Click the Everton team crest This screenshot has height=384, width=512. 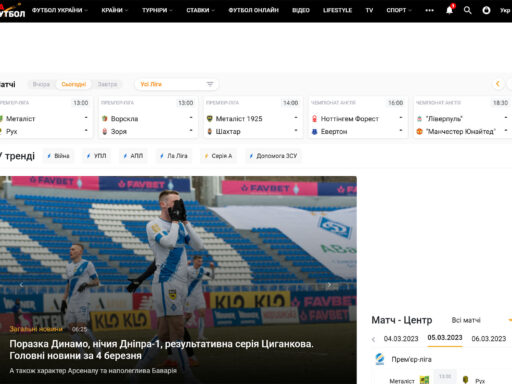point(314,131)
